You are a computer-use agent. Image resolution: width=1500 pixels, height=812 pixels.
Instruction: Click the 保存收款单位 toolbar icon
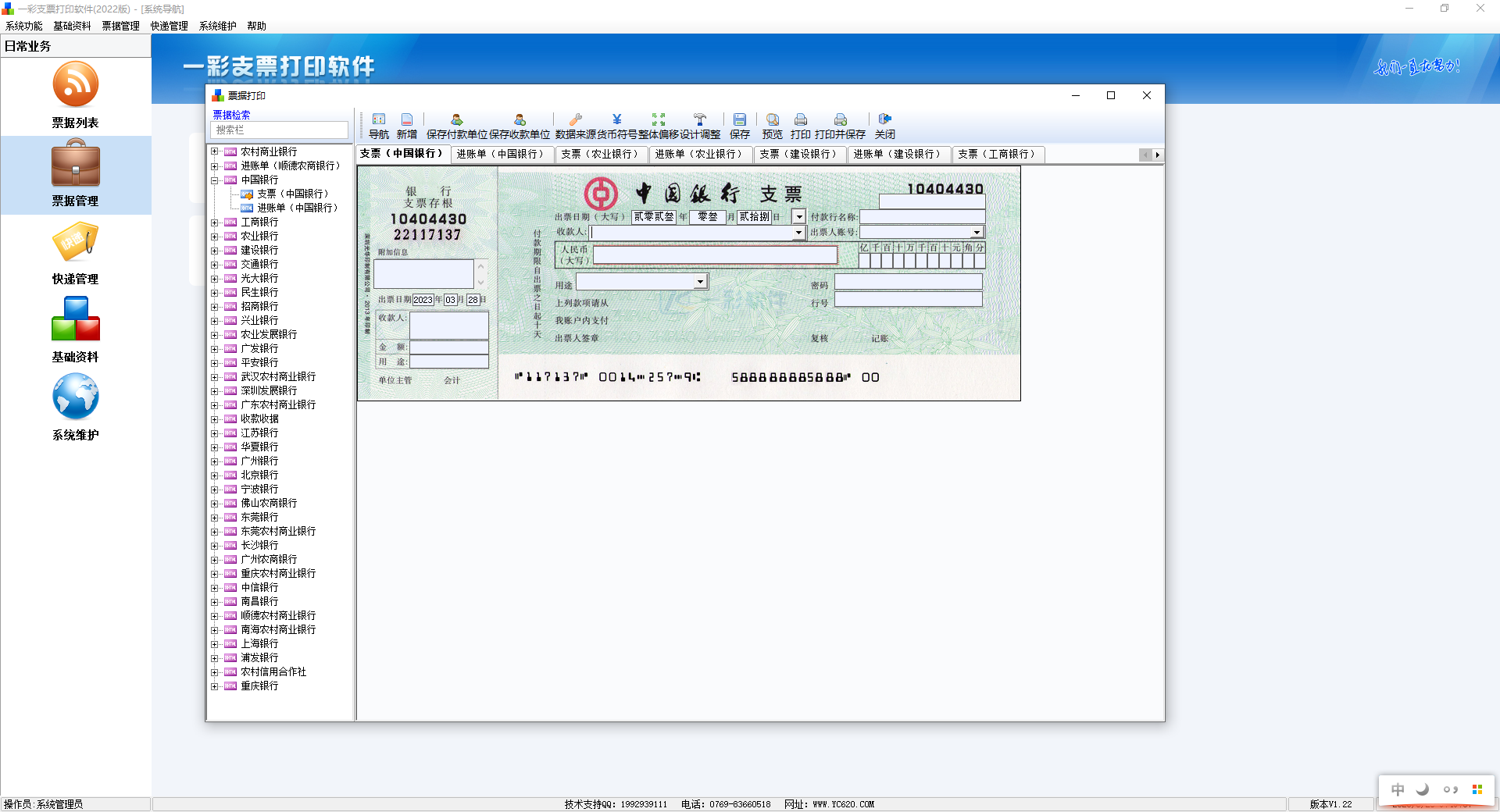click(x=520, y=119)
